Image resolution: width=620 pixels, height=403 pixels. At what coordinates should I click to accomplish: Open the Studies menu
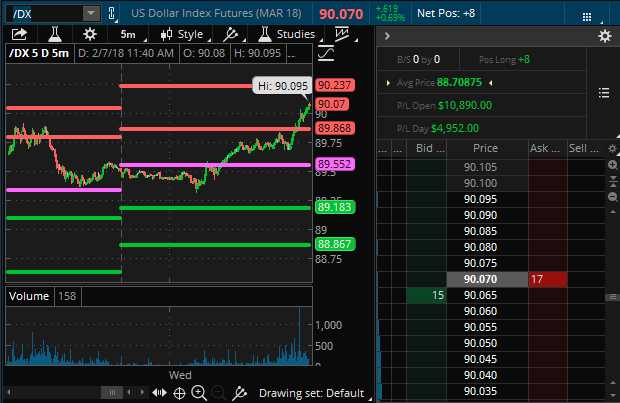coord(287,34)
